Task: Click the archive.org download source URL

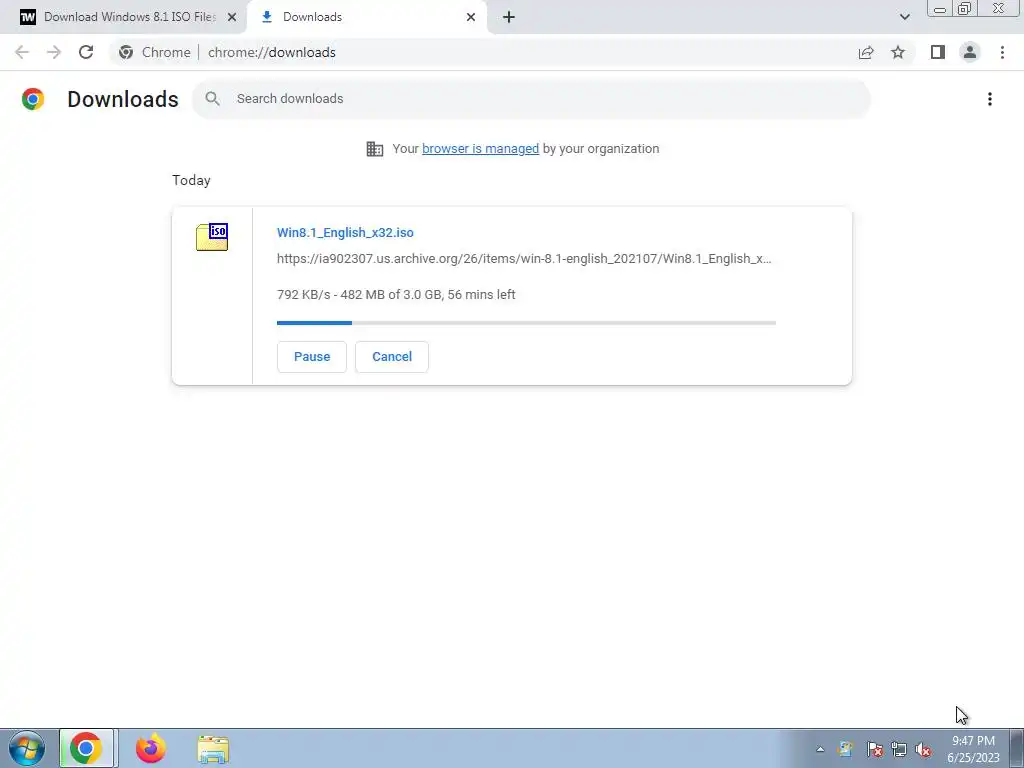Action: [524, 259]
